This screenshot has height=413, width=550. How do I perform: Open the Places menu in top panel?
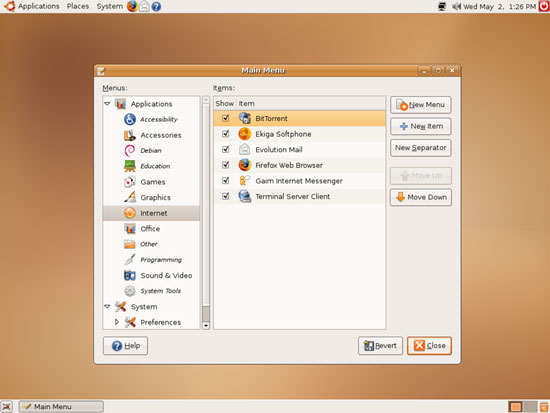coord(78,6)
